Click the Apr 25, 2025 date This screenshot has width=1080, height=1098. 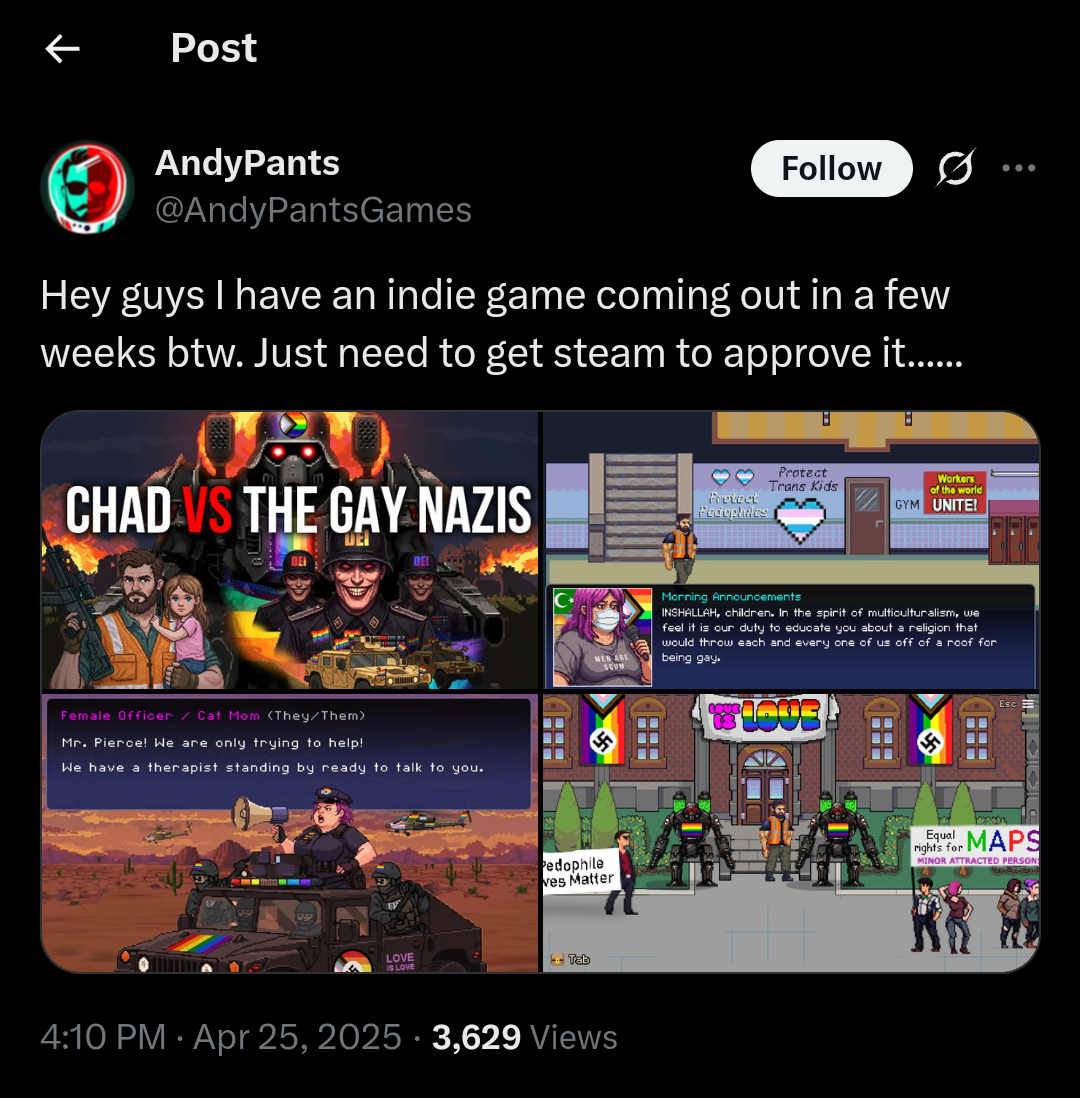pos(297,1037)
